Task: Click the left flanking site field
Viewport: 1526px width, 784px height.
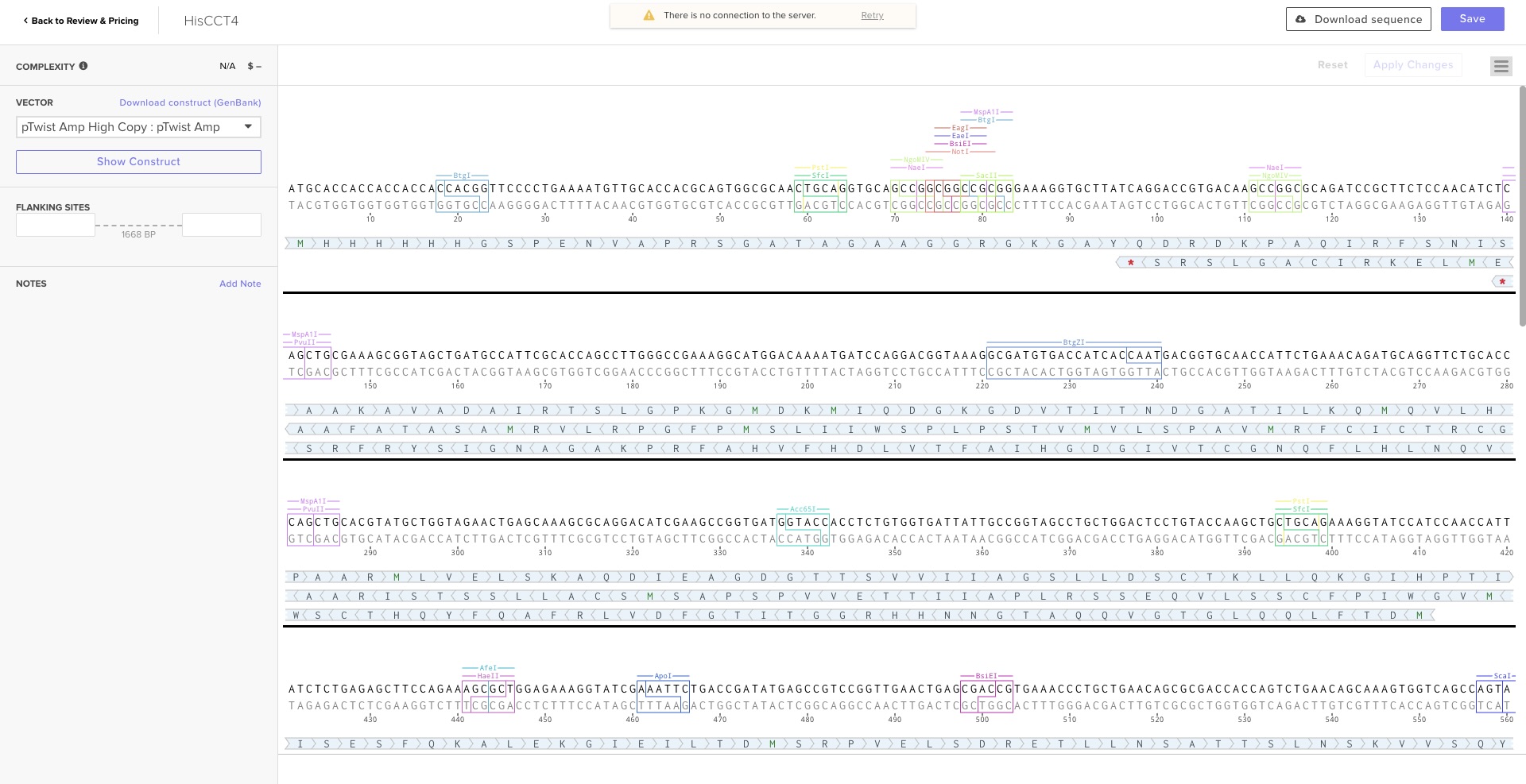Action: tap(56, 225)
